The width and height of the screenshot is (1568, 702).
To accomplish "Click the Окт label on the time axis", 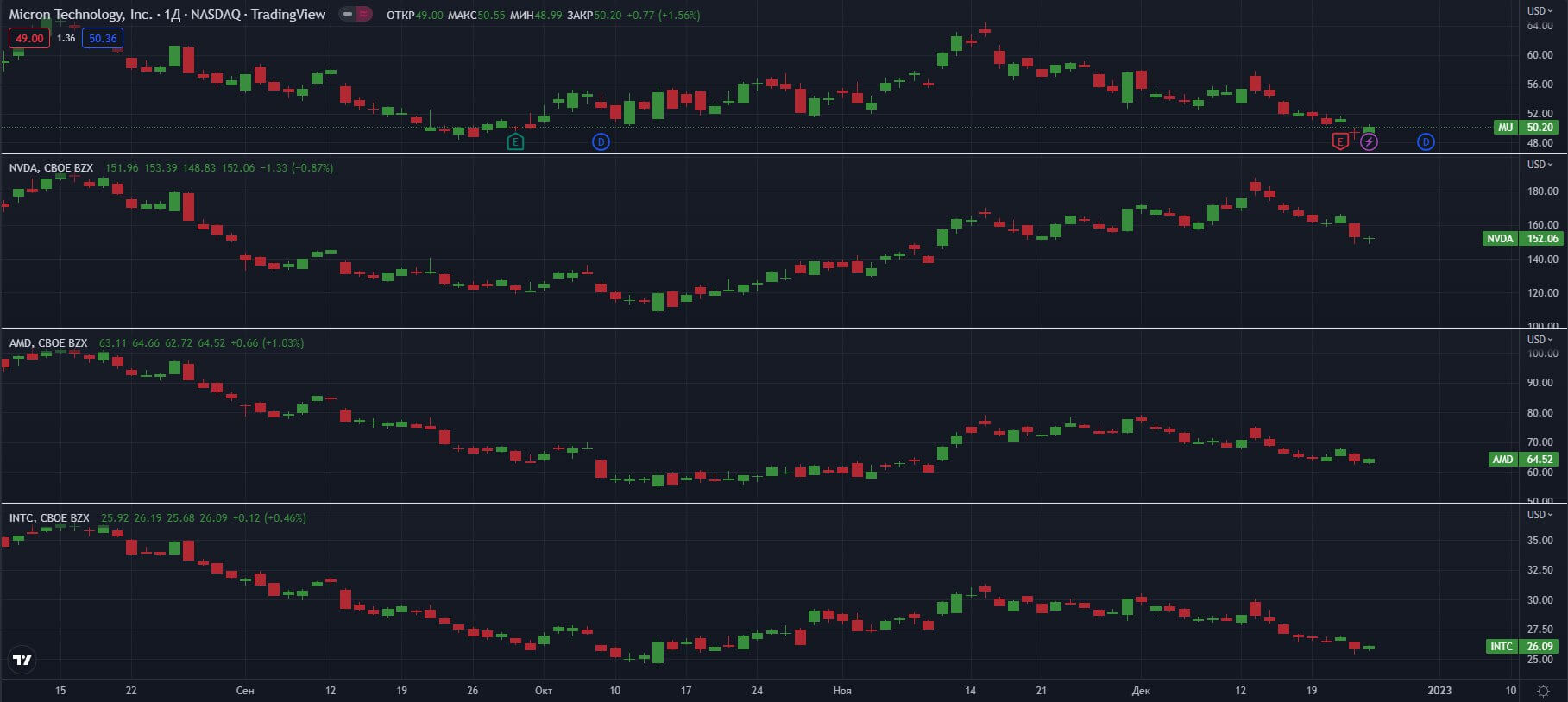I will pos(544,690).
